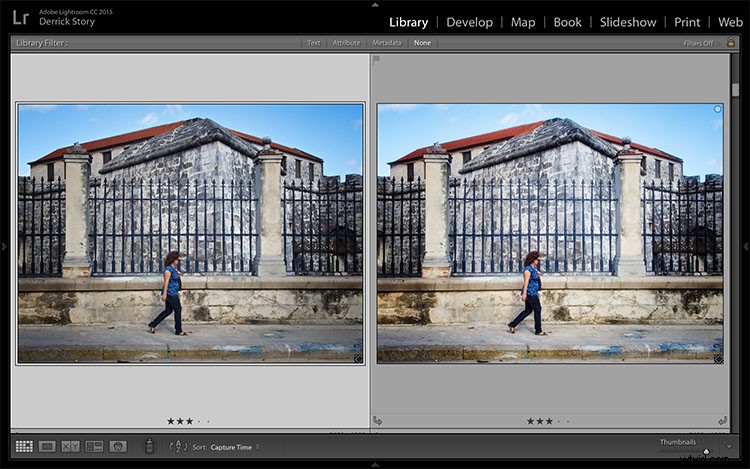Expand the left panel arrow
The image size is (750, 469).
[x=4, y=246]
